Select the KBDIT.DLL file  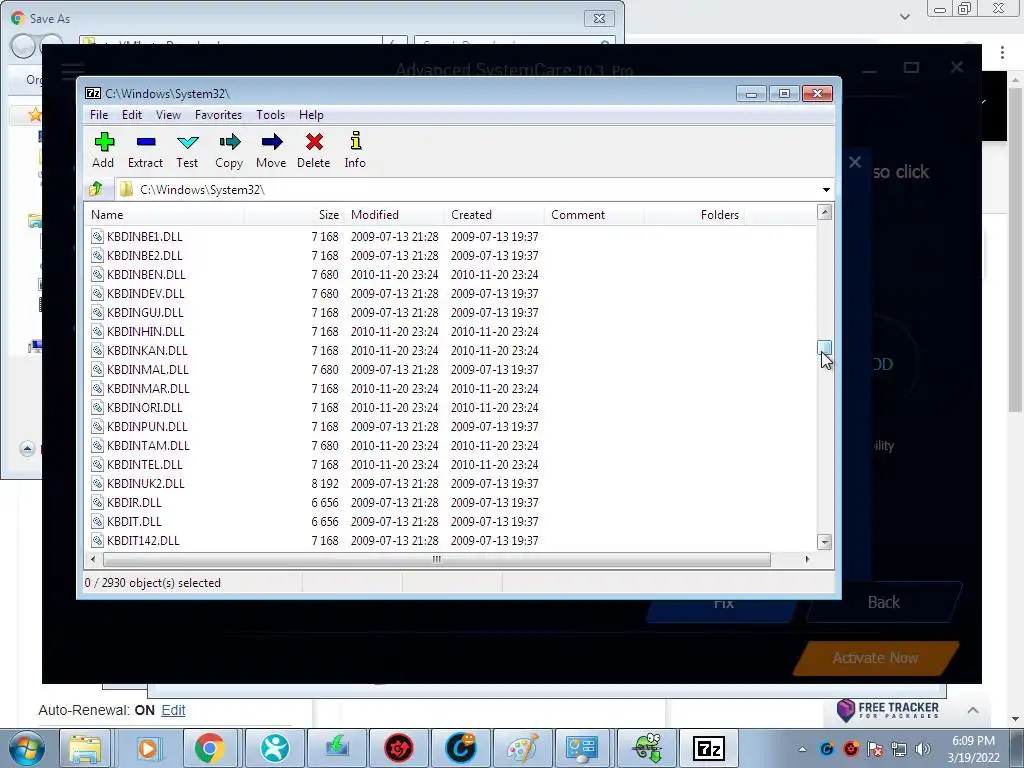pyautogui.click(x=135, y=520)
